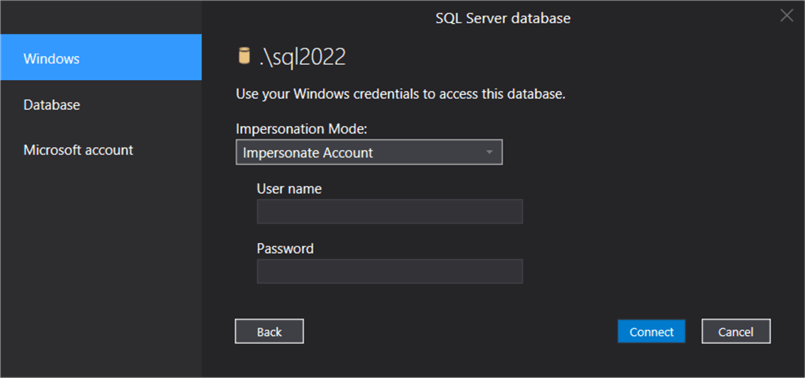
Task: Click 'Use your Windows credentials' description text
Action: coord(400,94)
